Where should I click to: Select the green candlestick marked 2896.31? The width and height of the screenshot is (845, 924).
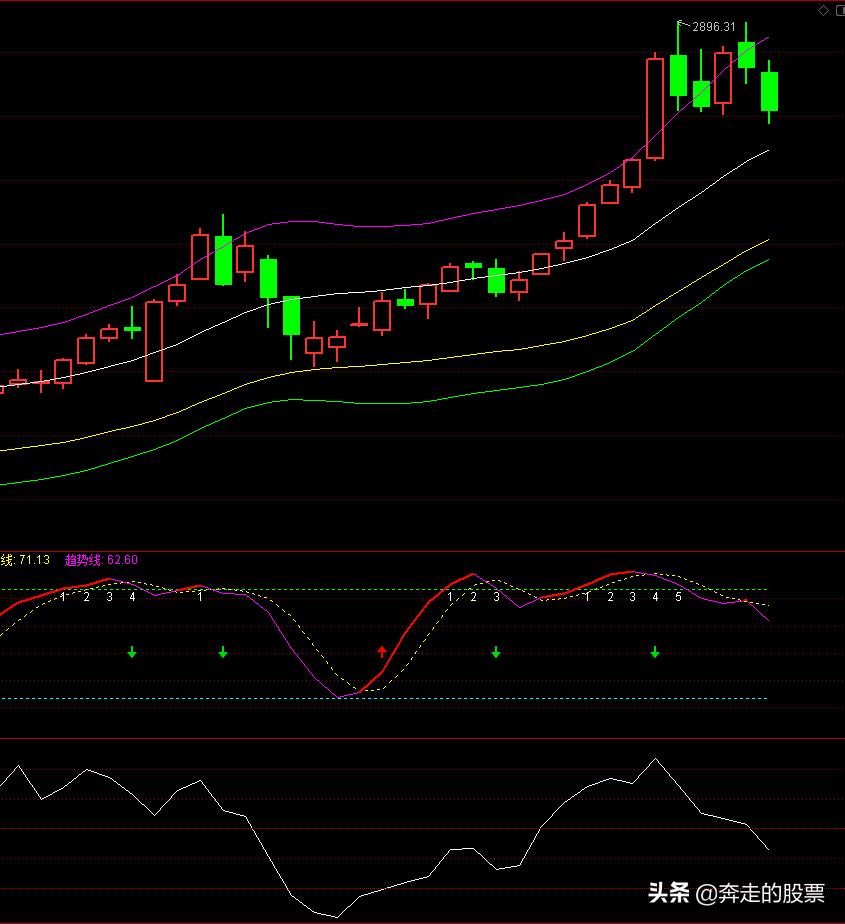pos(678,66)
